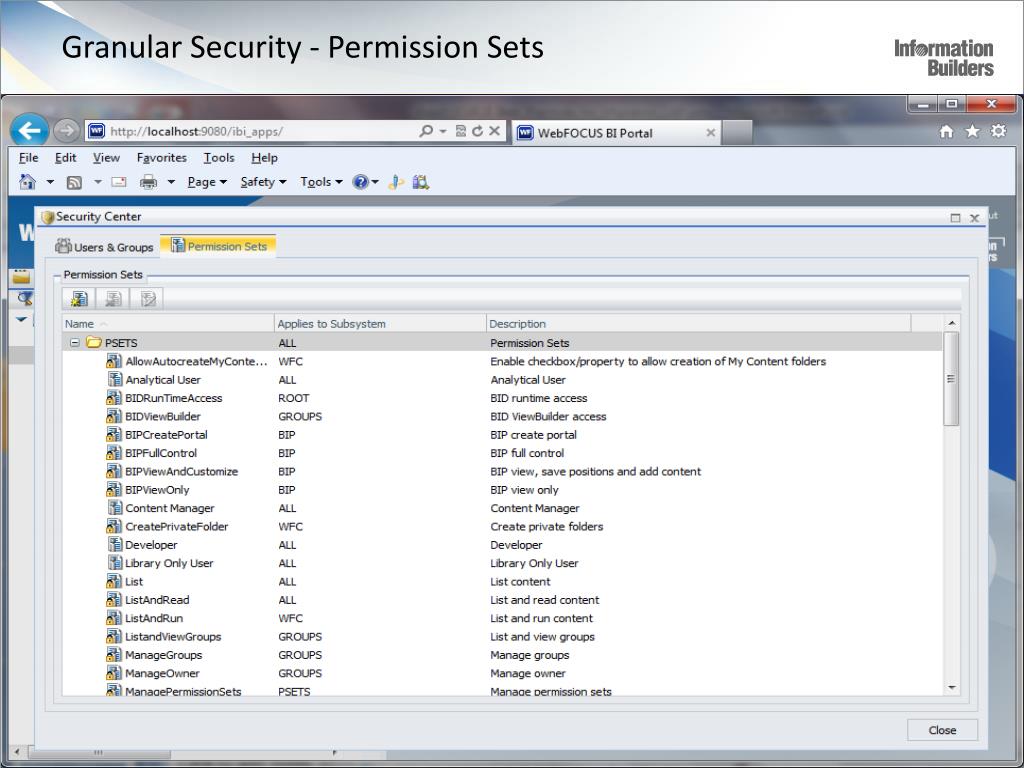This screenshot has width=1024, height=768.
Task: Click the second Permission Sets toolbar icon
Action: pos(114,298)
